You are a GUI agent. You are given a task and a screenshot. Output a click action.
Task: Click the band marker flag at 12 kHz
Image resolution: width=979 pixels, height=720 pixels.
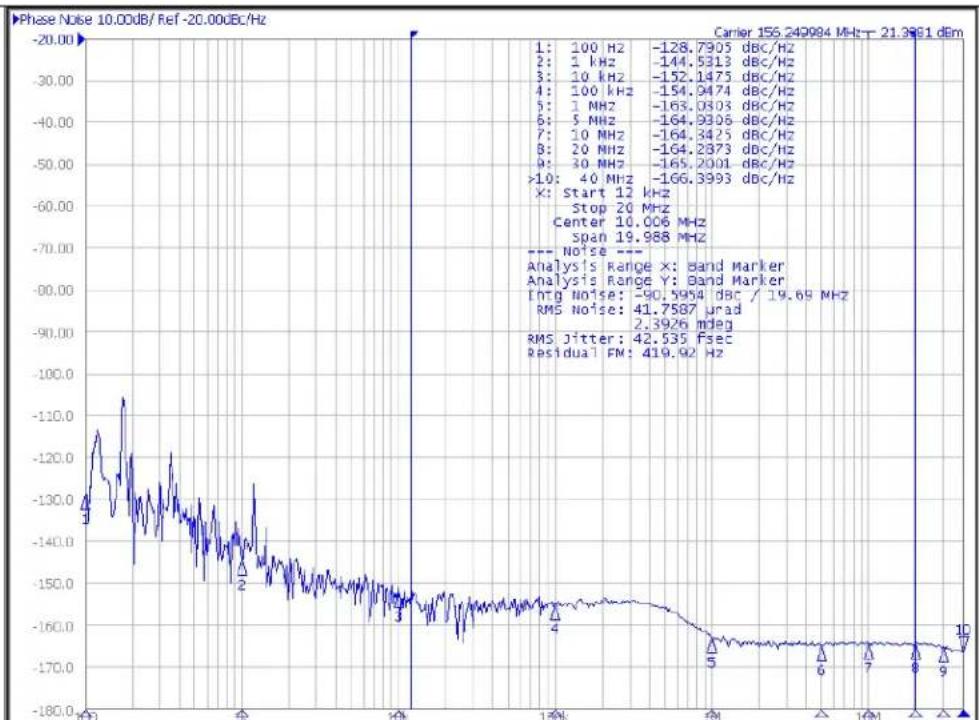413,34
